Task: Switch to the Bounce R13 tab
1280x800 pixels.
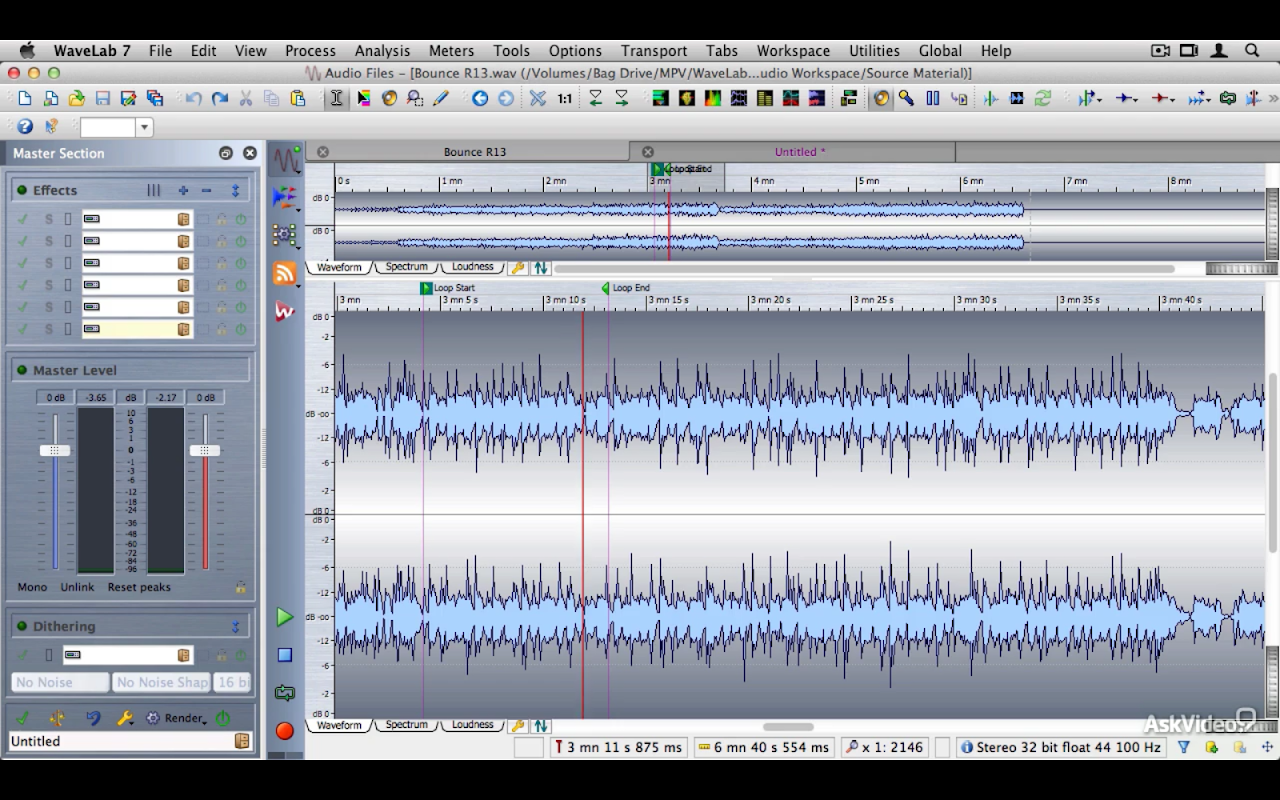Action: tap(474, 152)
